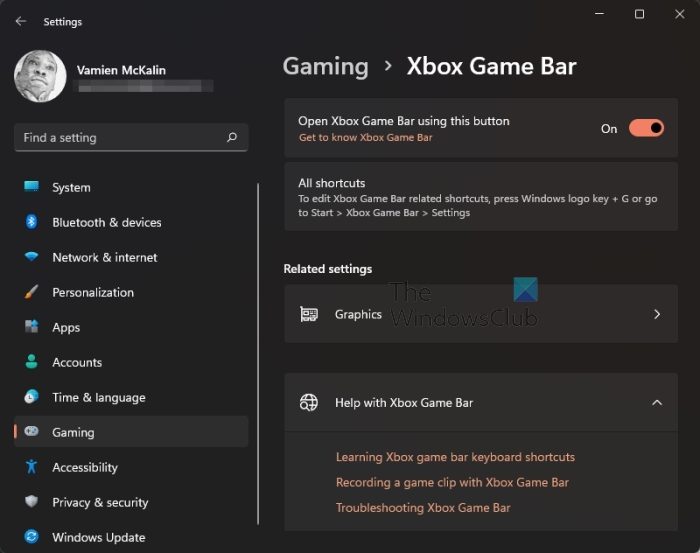This screenshot has width=700, height=553.
Task: Close the Settings window
Action: [679, 14]
